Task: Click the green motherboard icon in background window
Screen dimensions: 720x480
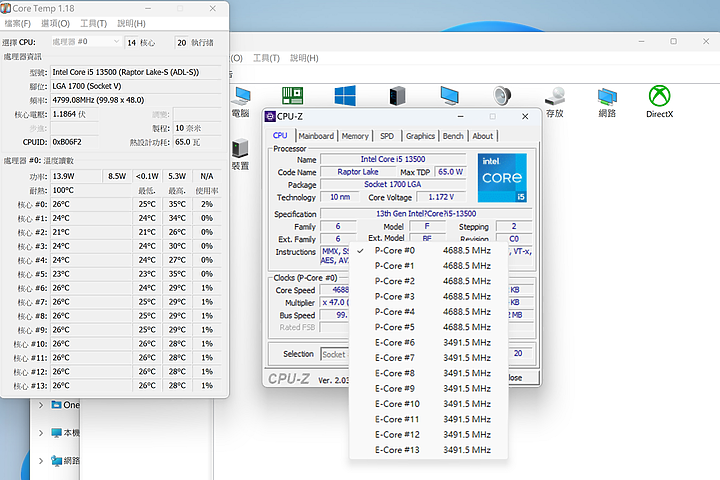Action: click(292, 96)
